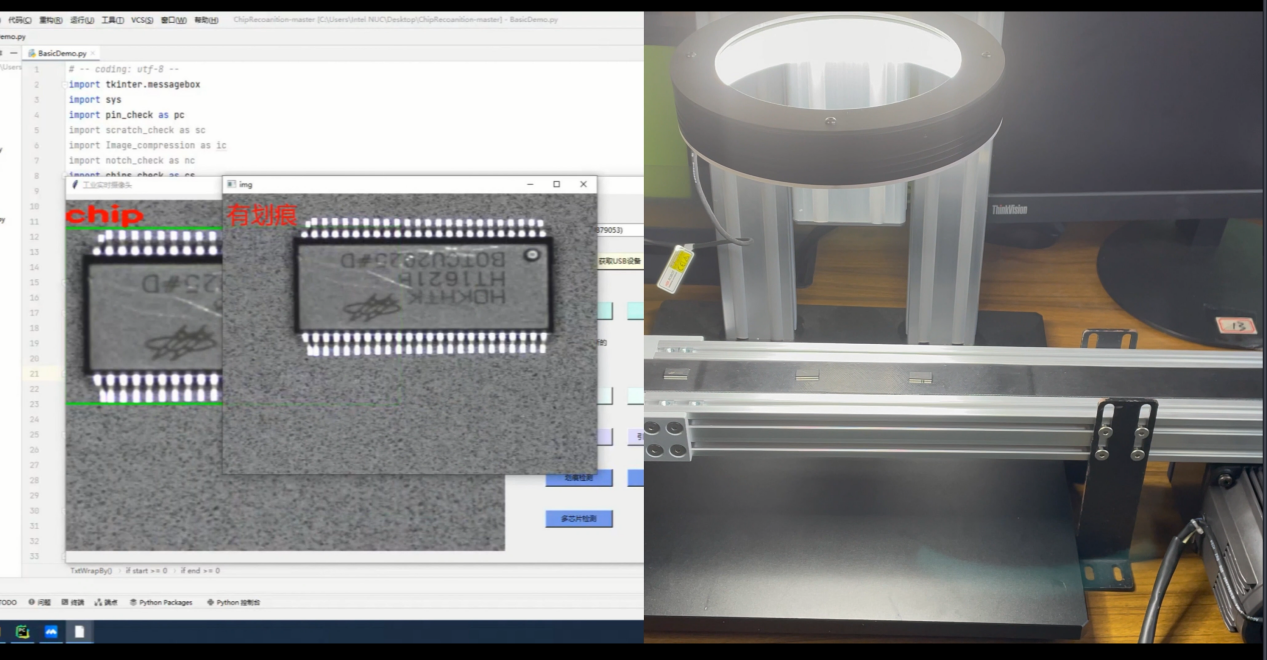Viewport: 1267px width, 660px height.
Task: Open the 工具 (Tools) menu
Action: pos(113,19)
